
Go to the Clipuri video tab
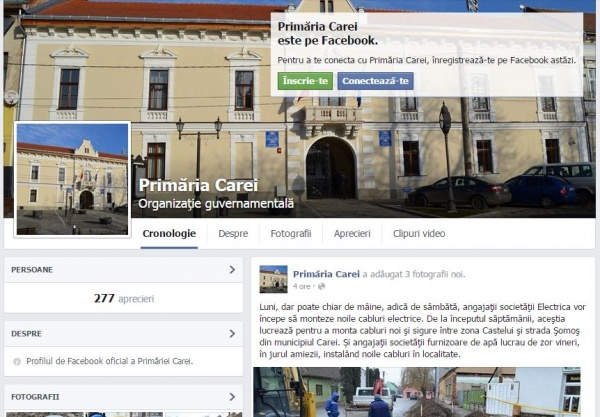tap(419, 233)
